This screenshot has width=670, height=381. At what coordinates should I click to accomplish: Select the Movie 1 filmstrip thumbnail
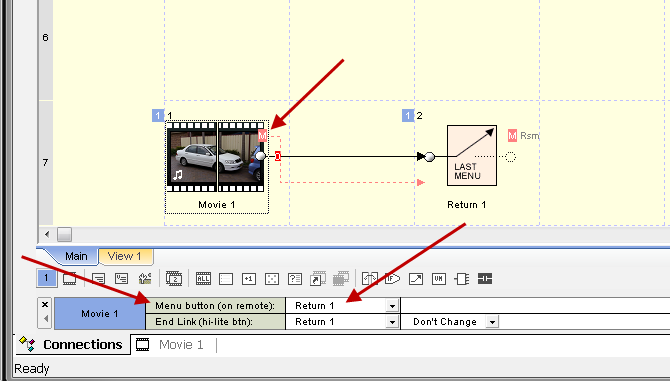216,157
